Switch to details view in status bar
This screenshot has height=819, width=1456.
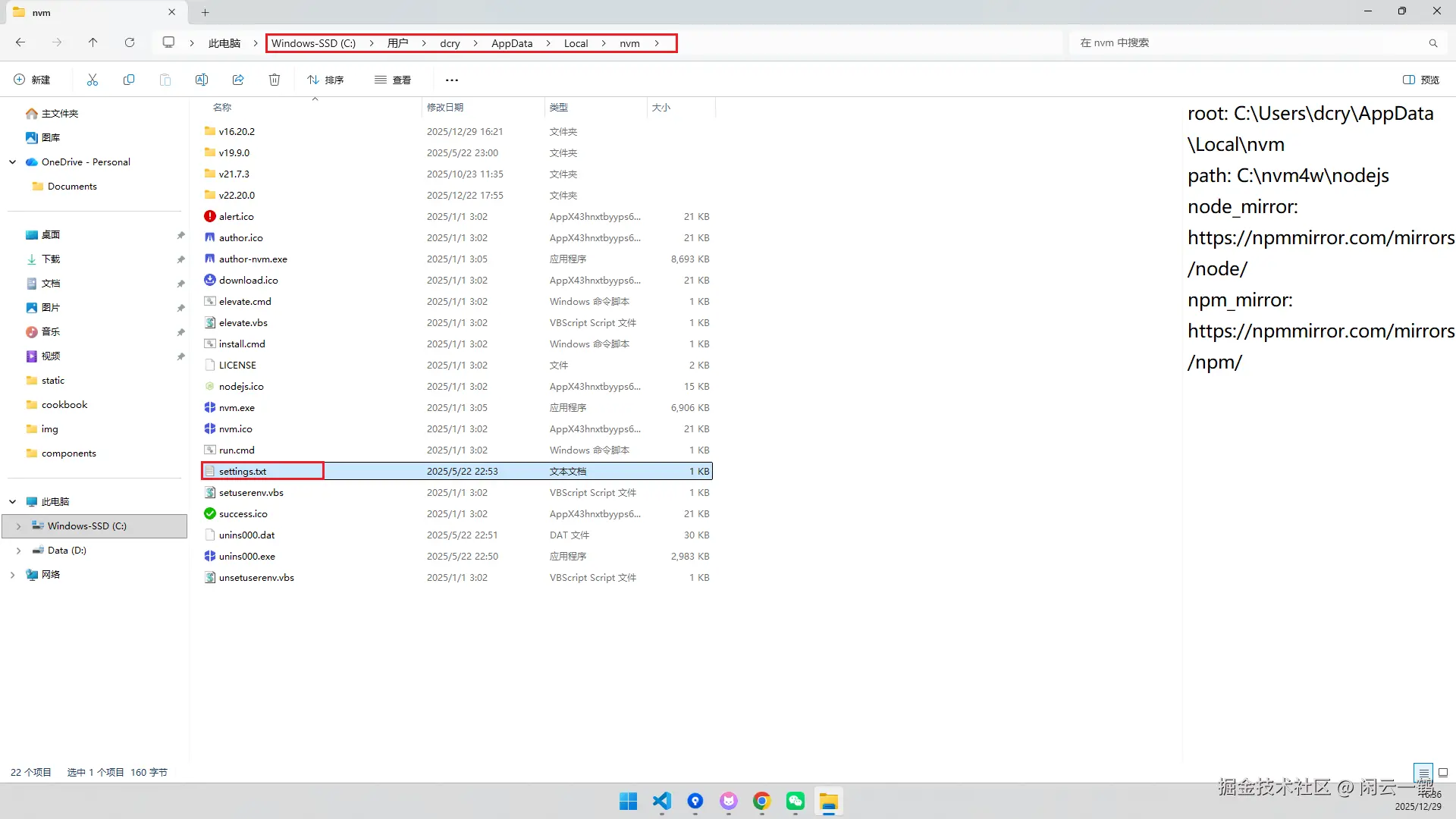(x=1423, y=773)
